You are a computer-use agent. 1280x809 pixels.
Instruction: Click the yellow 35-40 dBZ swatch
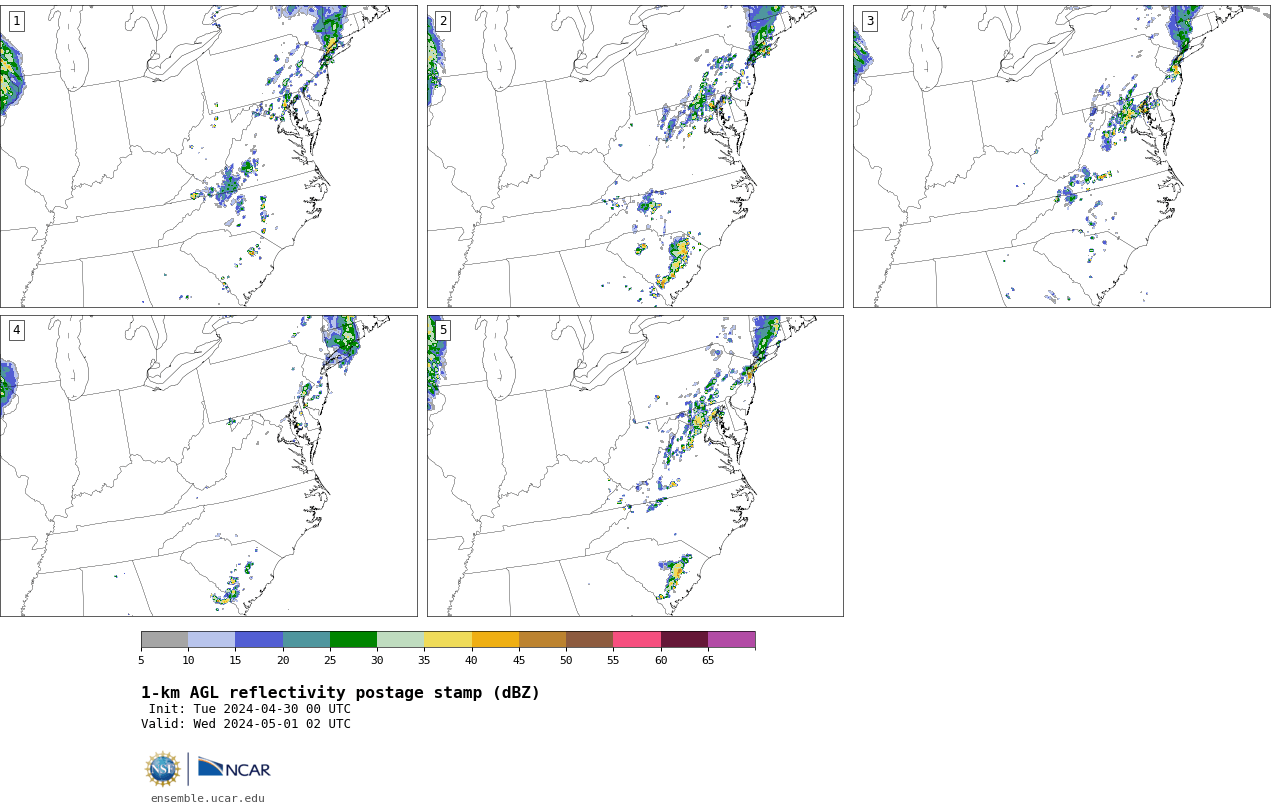coord(448,640)
